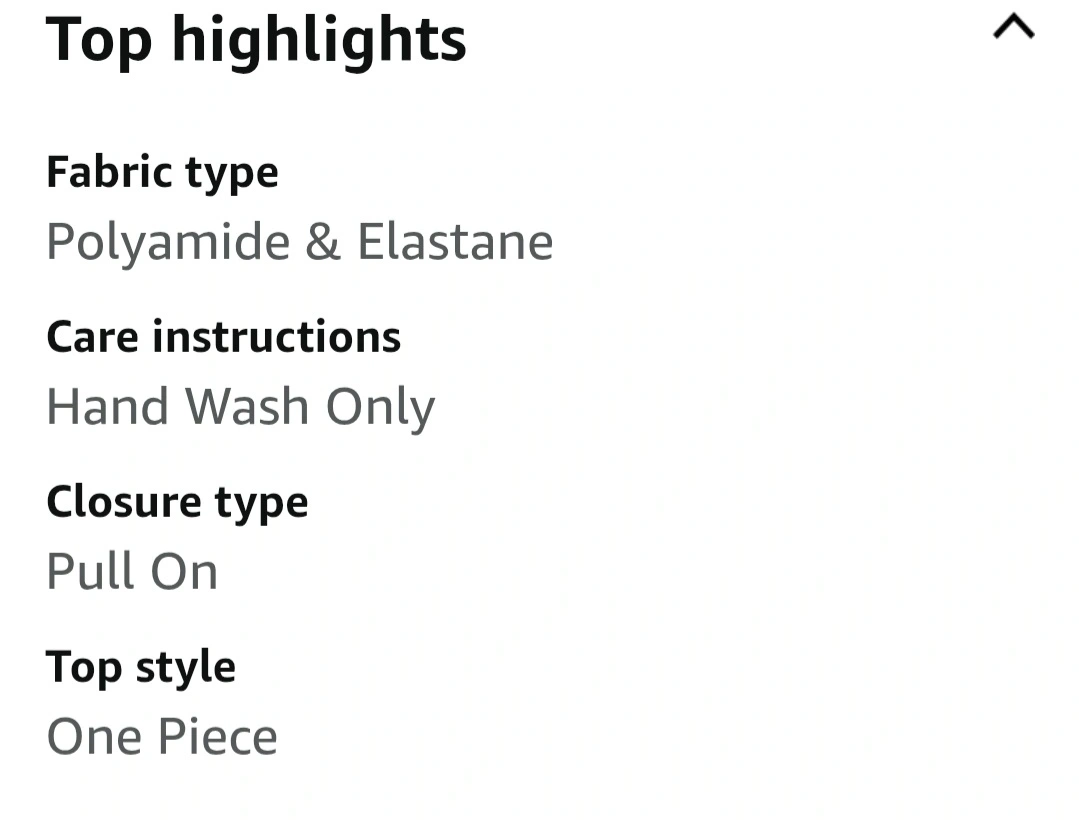Click the word Elastane
1079x820 pixels.
coord(455,242)
